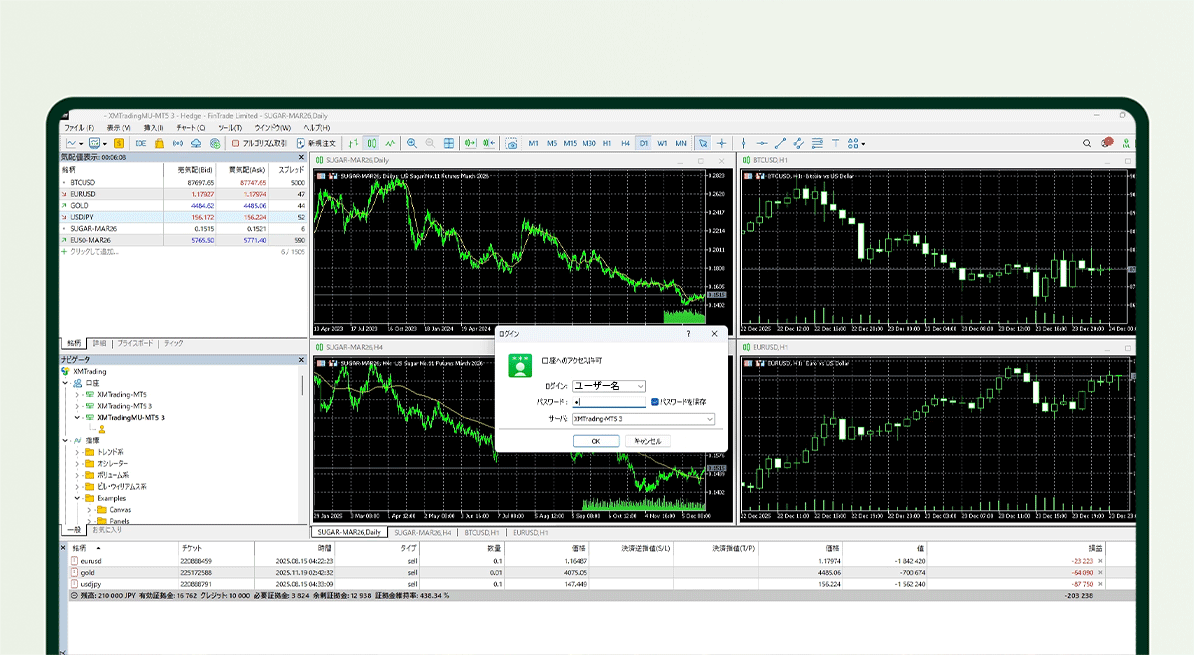Screen dimensions: 1194x655
Task: Select the trendline drawing tool
Action: pyautogui.click(x=781, y=143)
